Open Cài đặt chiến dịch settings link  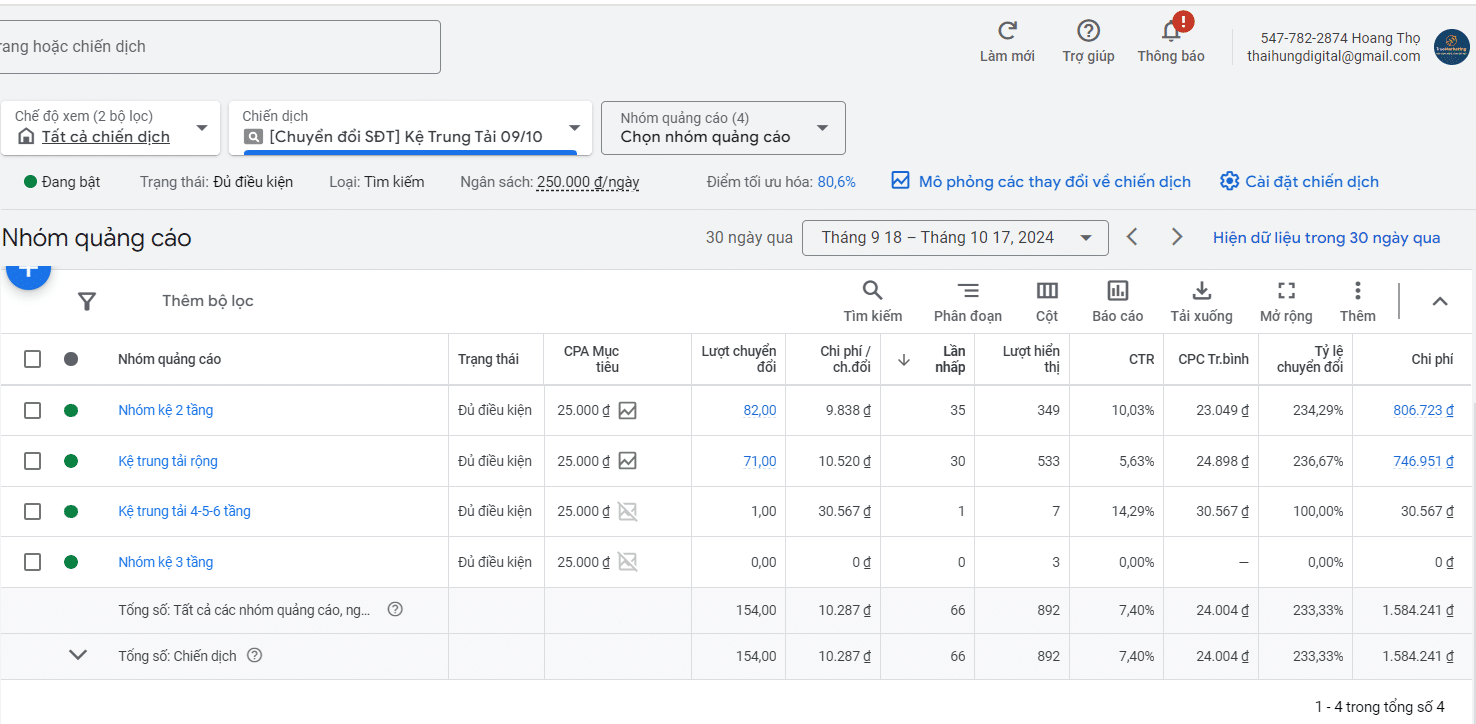point(1299,182)
